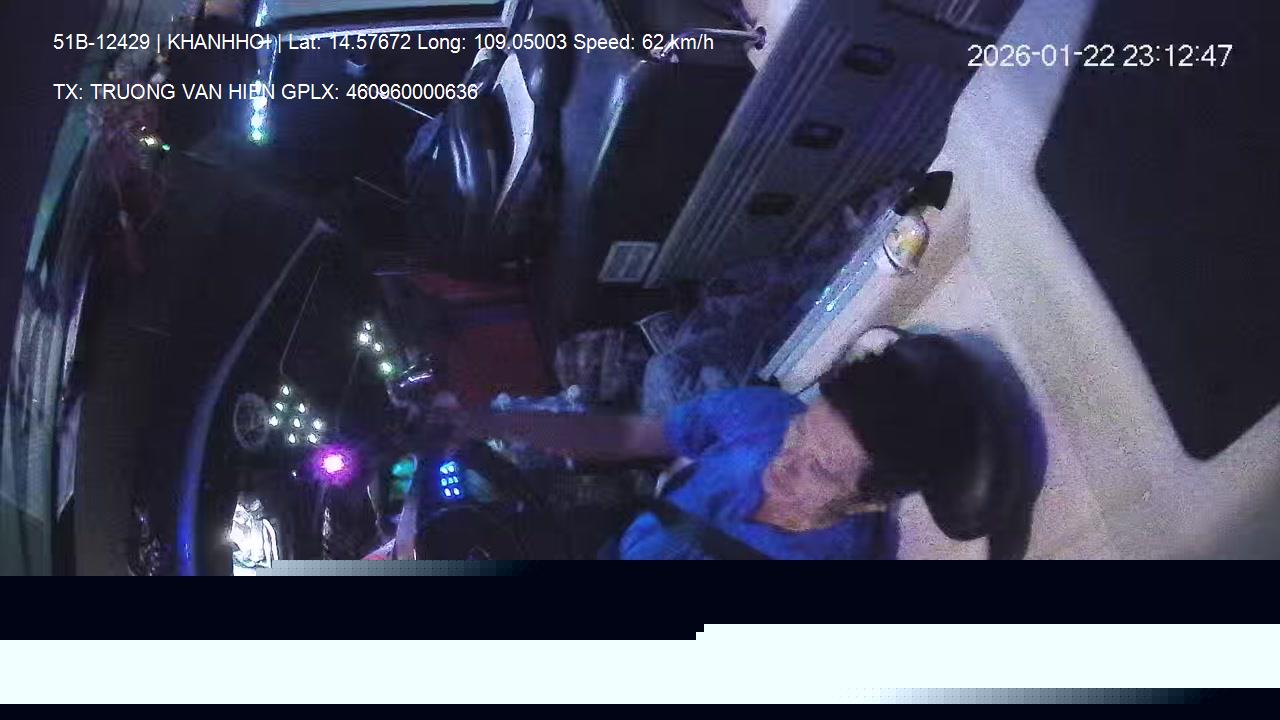
Task: Click the glowing purple light
Action: (333, 463)
